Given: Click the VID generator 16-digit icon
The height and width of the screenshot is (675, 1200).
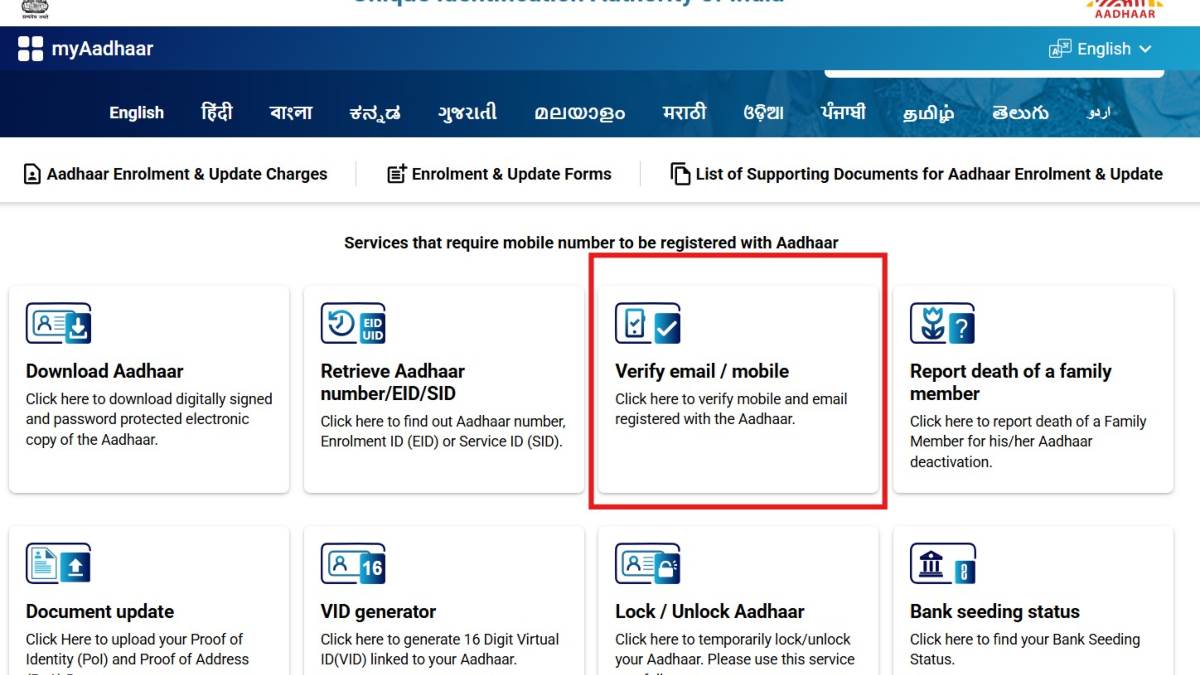Looking at the screenshot, I should click(352, 563).
